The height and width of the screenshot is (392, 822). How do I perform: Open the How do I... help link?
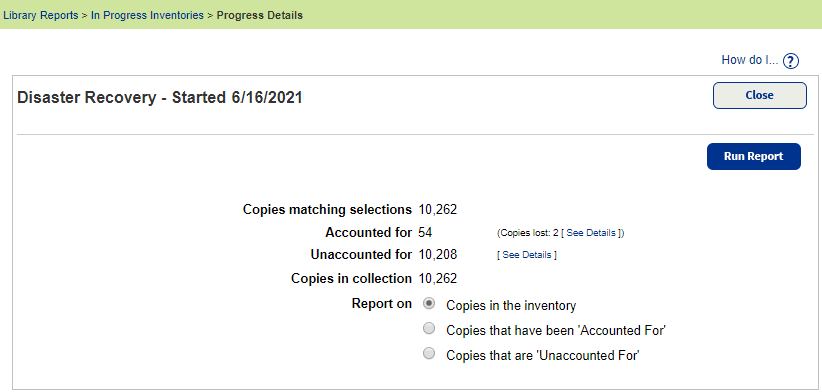pyautogui.click(x=750, y=60)
